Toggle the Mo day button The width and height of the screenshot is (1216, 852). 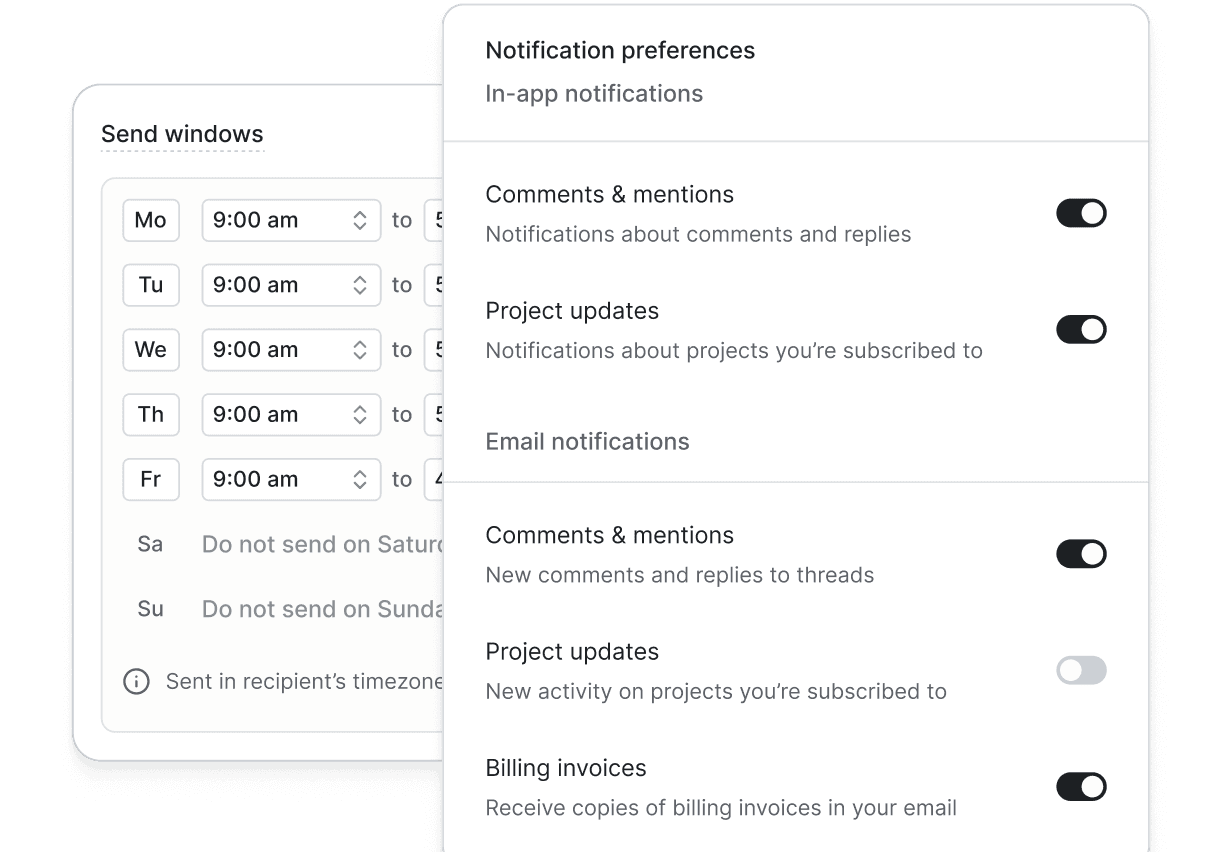[x=151, y=221]
